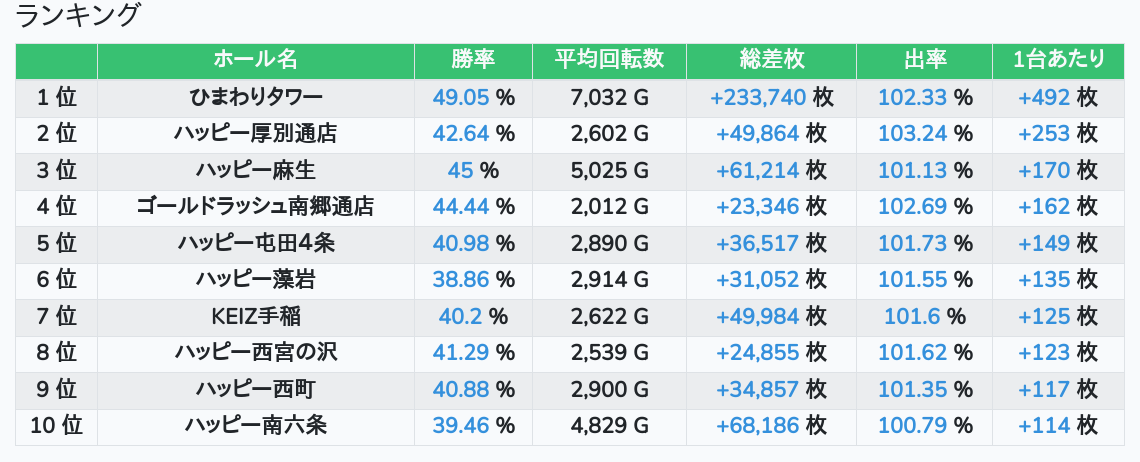Open the ひまわりタワー hall entry
This screenshot has height=462, width=1140.
[255, 98]
